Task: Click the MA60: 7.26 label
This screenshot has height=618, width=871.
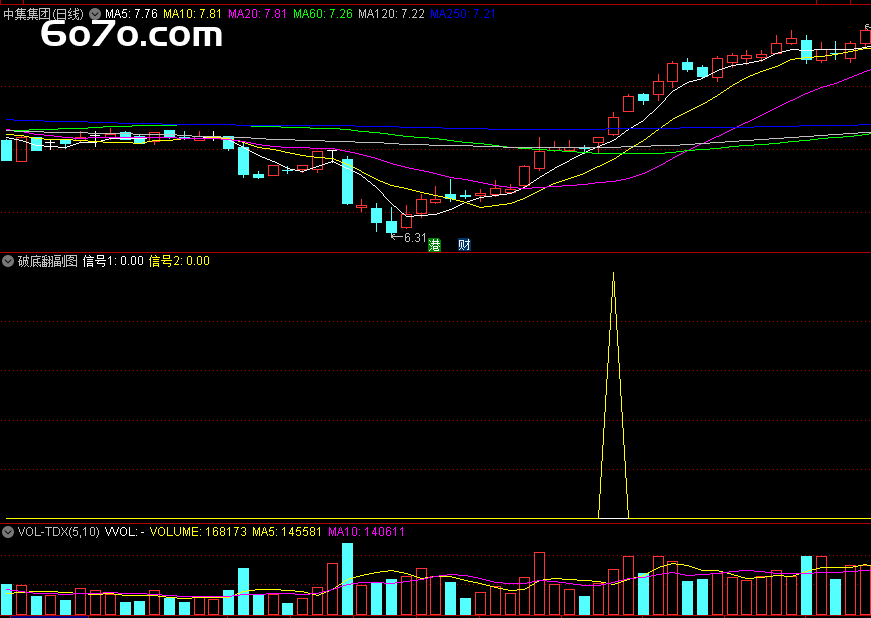Action: [x=323, y=14]
